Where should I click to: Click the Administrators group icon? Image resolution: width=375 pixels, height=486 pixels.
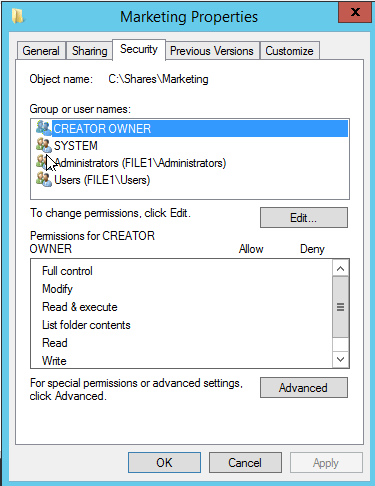tap(44, 163)
